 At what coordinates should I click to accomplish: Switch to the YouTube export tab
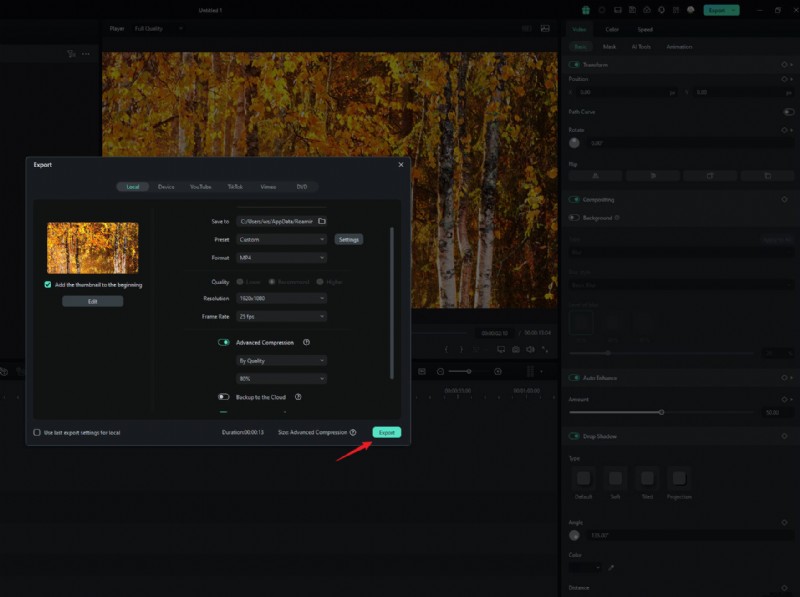coord(201,186)
